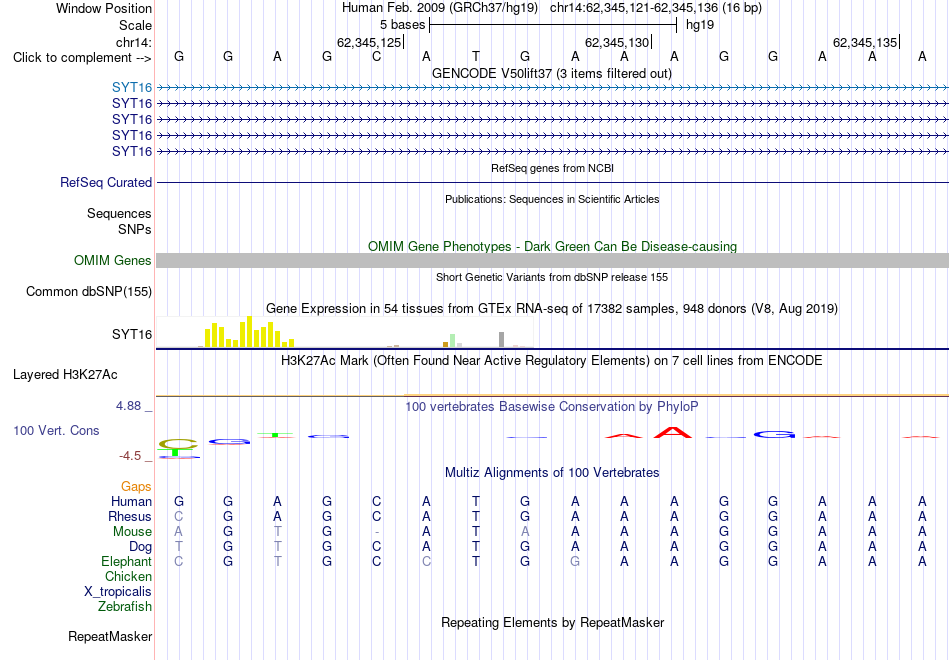Click the dash gap in the Mouse alignment row
This screenshot has height=660, width=950.
tap(377, 532)
